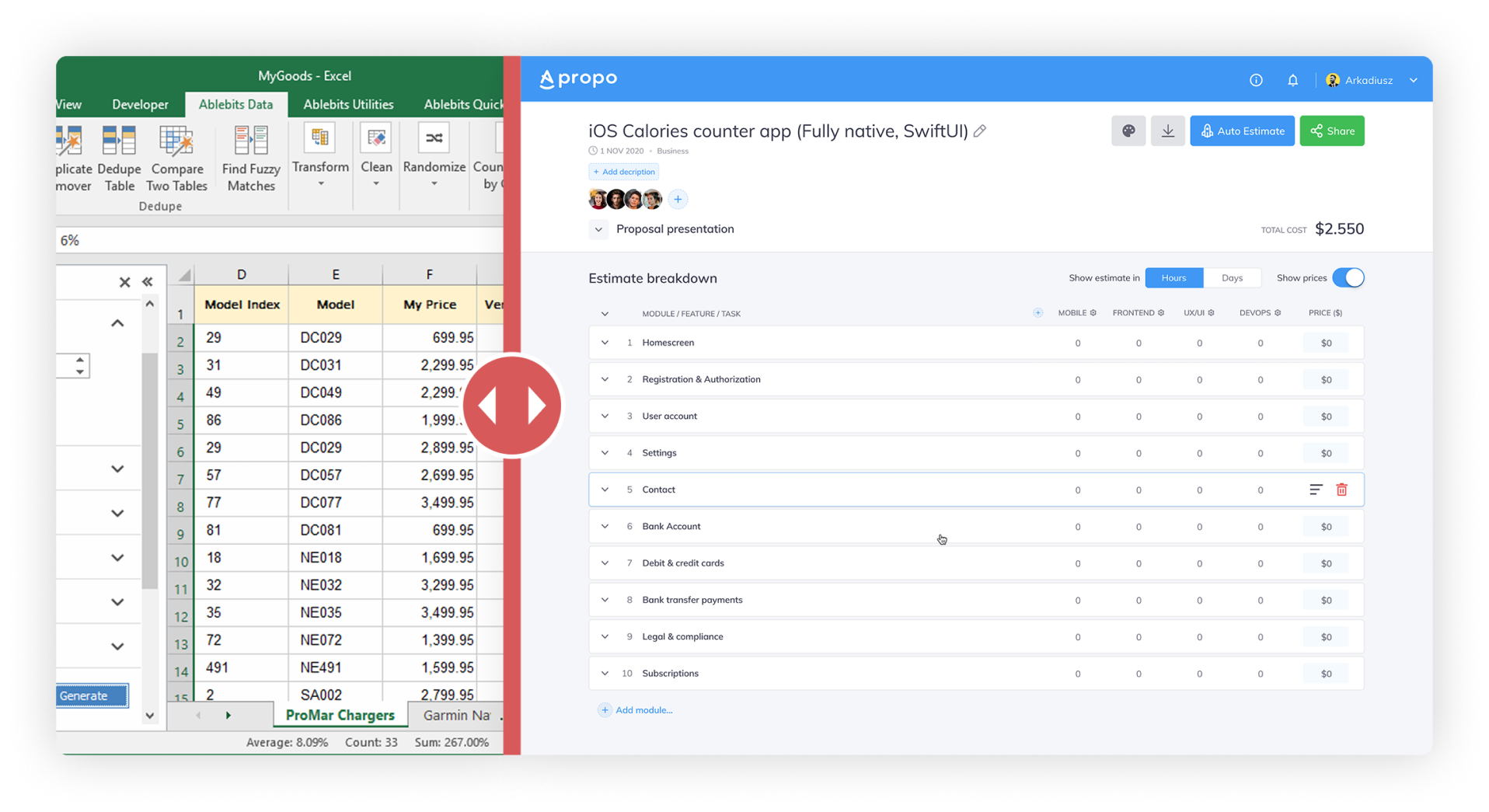Expand the Homescreen module
1489x812 pixels.
(605, 343)
